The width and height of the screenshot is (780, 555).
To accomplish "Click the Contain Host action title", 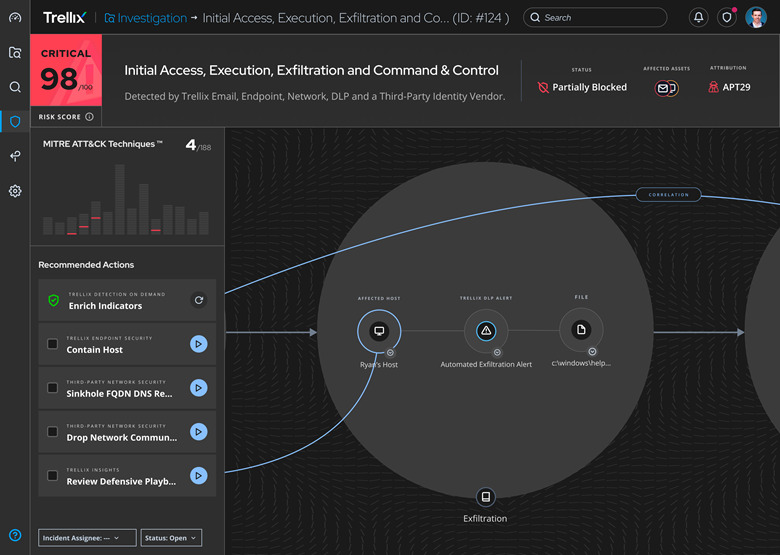I will [95, 350].
